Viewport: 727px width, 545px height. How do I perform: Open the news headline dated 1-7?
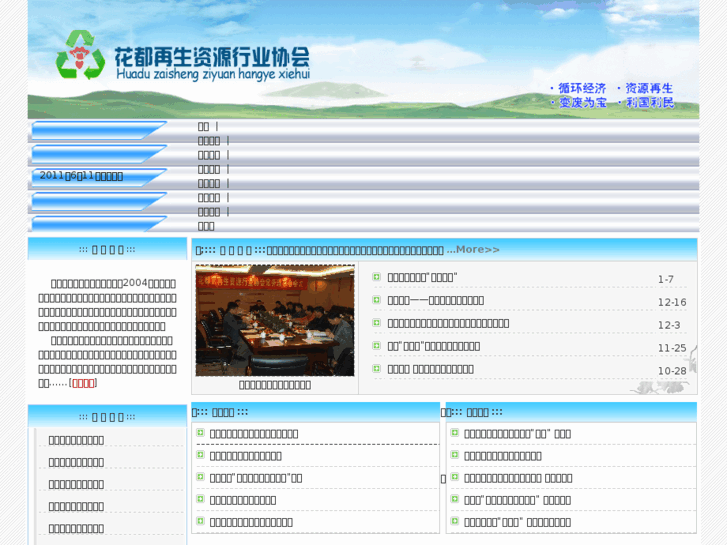click(422, 277)
